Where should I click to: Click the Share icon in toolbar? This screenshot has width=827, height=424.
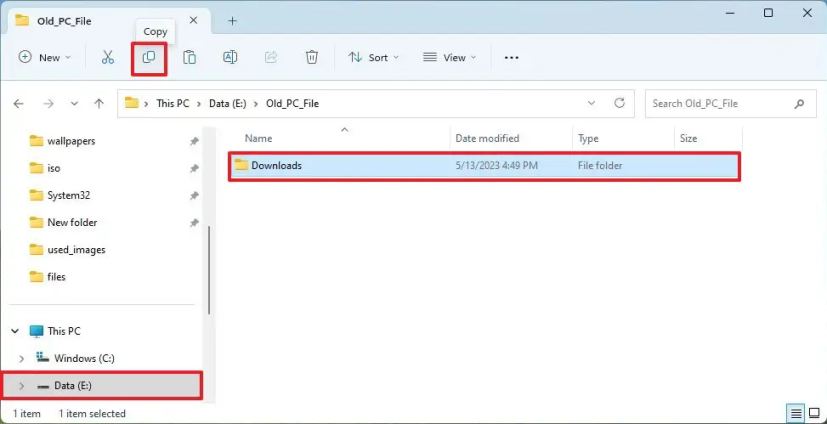[x=271, y=57]
